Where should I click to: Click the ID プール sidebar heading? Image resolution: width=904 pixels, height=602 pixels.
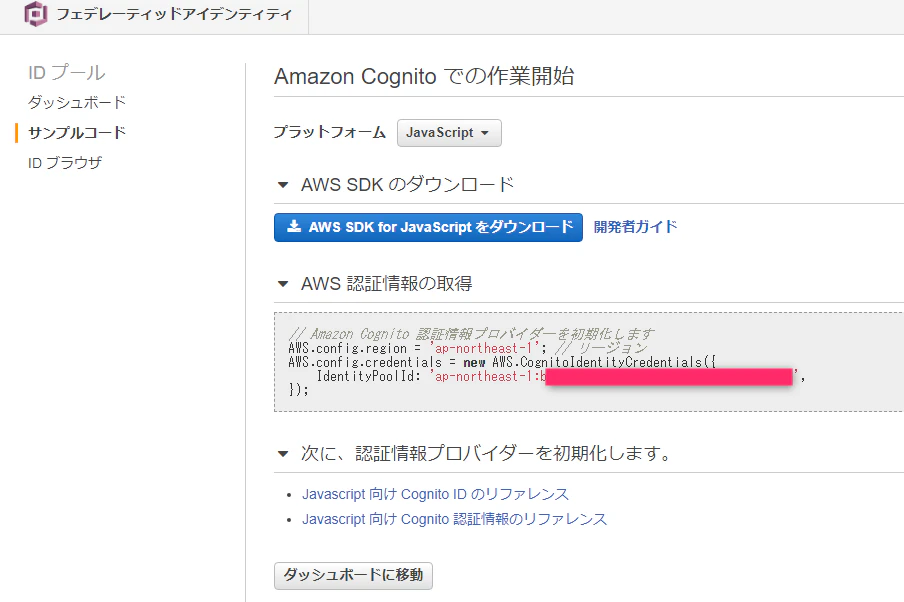click(x=67, y=73)
